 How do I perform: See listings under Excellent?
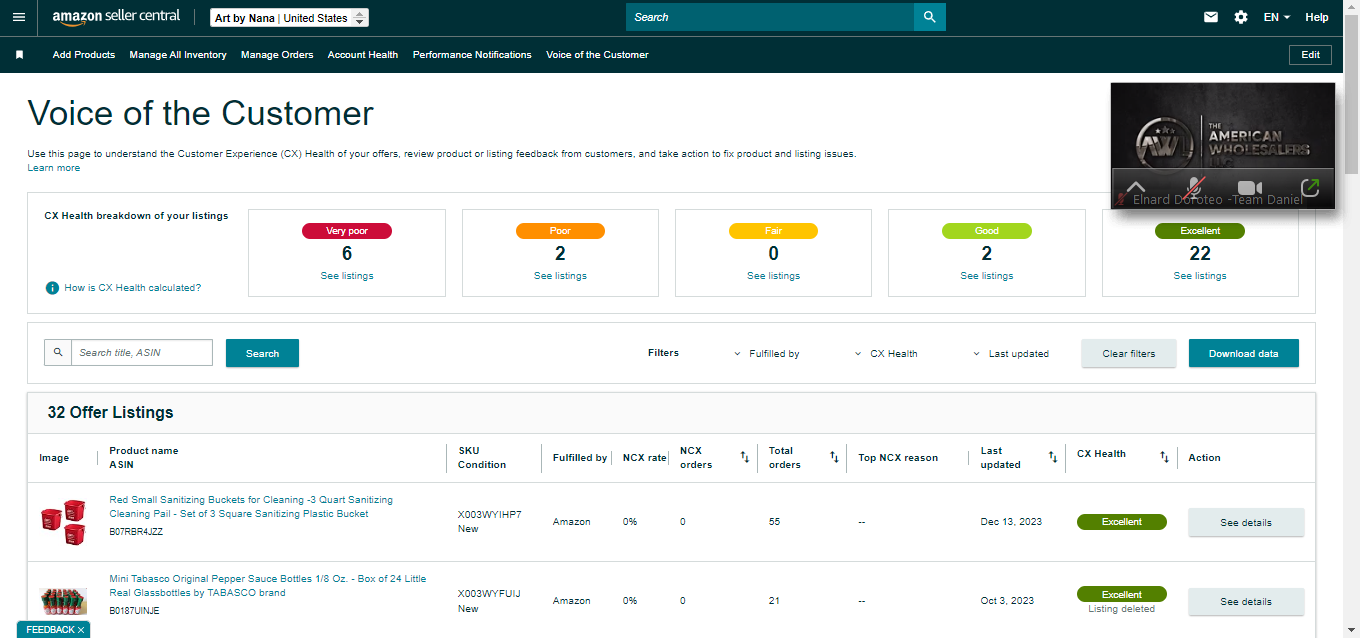click(x=1200, y=276)
